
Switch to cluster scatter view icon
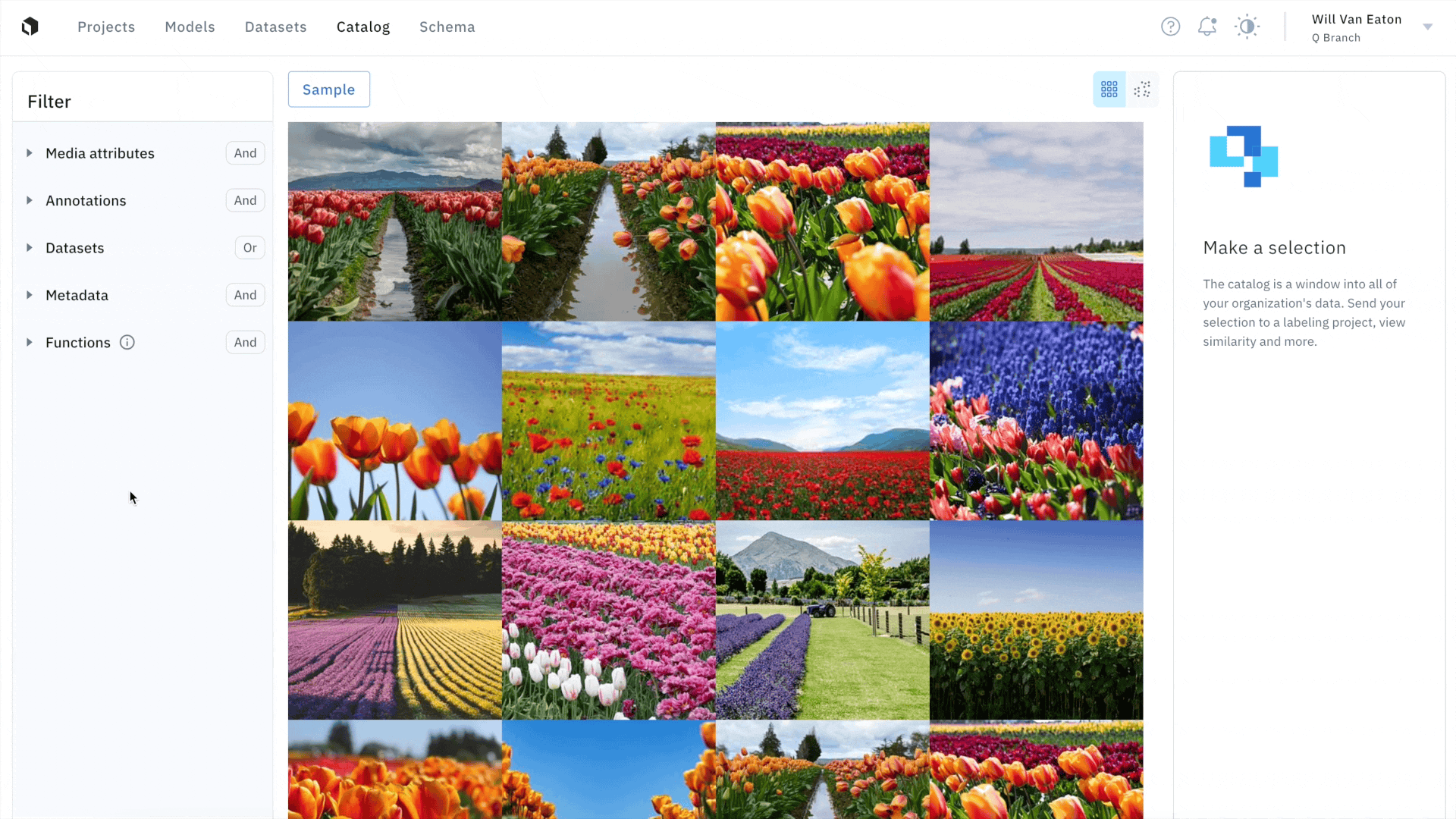pos(1142,89)
